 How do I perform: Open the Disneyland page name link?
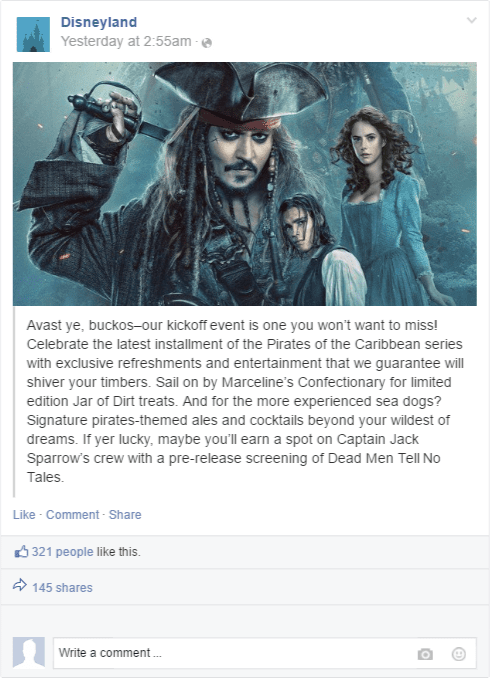coord(99,22)
